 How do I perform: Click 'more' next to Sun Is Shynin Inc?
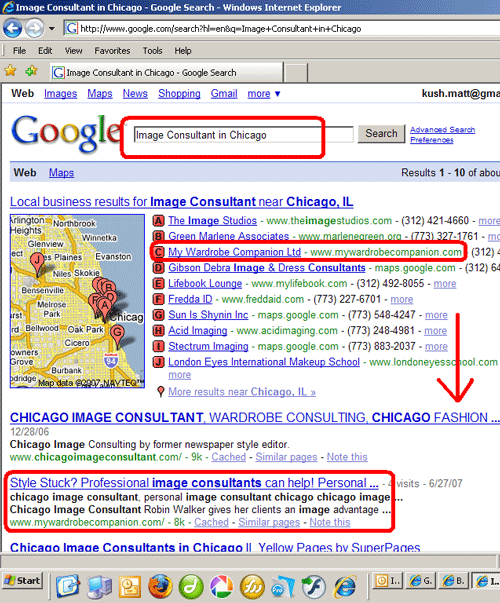click(x=436, y=315)
